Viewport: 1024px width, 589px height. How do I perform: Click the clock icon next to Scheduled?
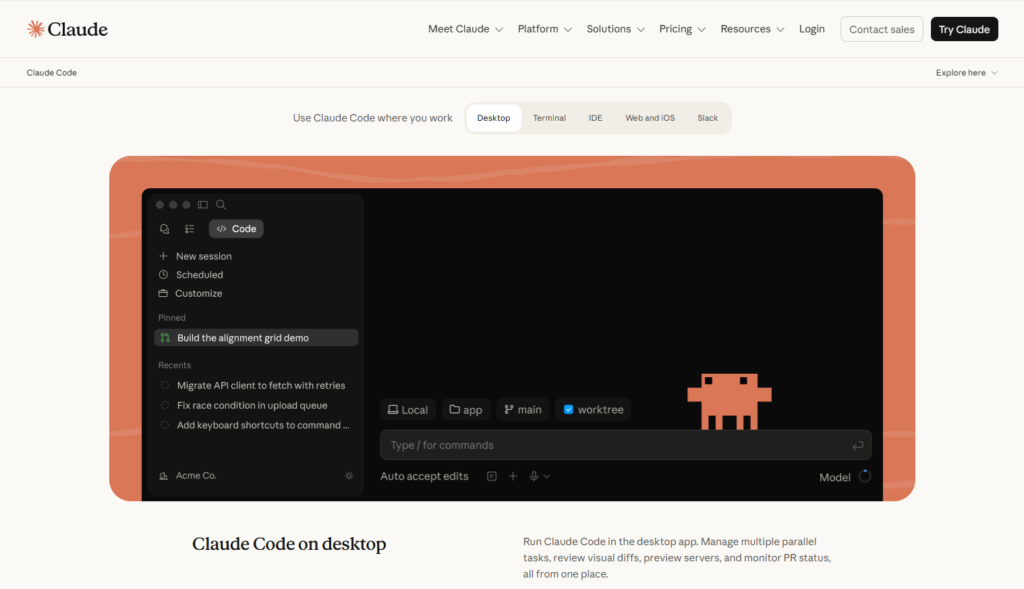(163, 275)
